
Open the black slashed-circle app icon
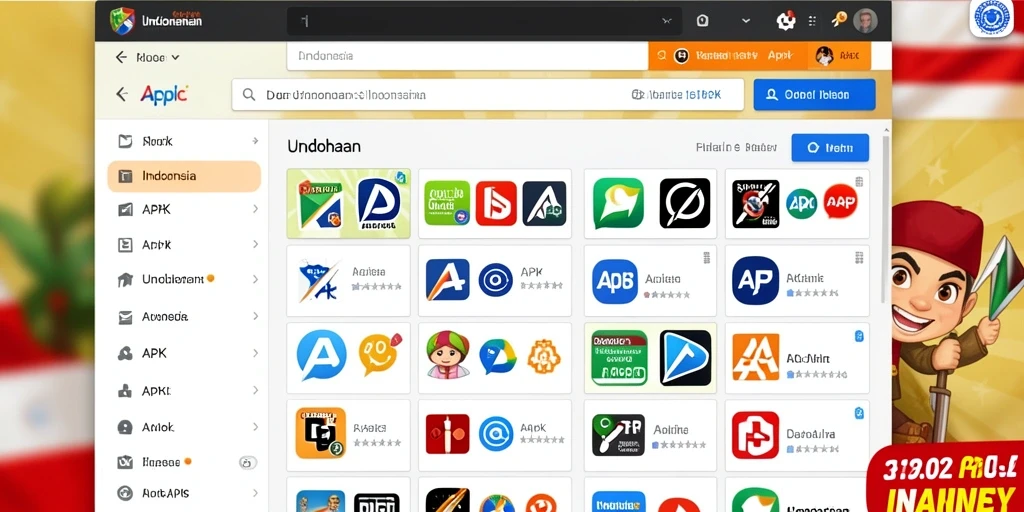point(684,203)
